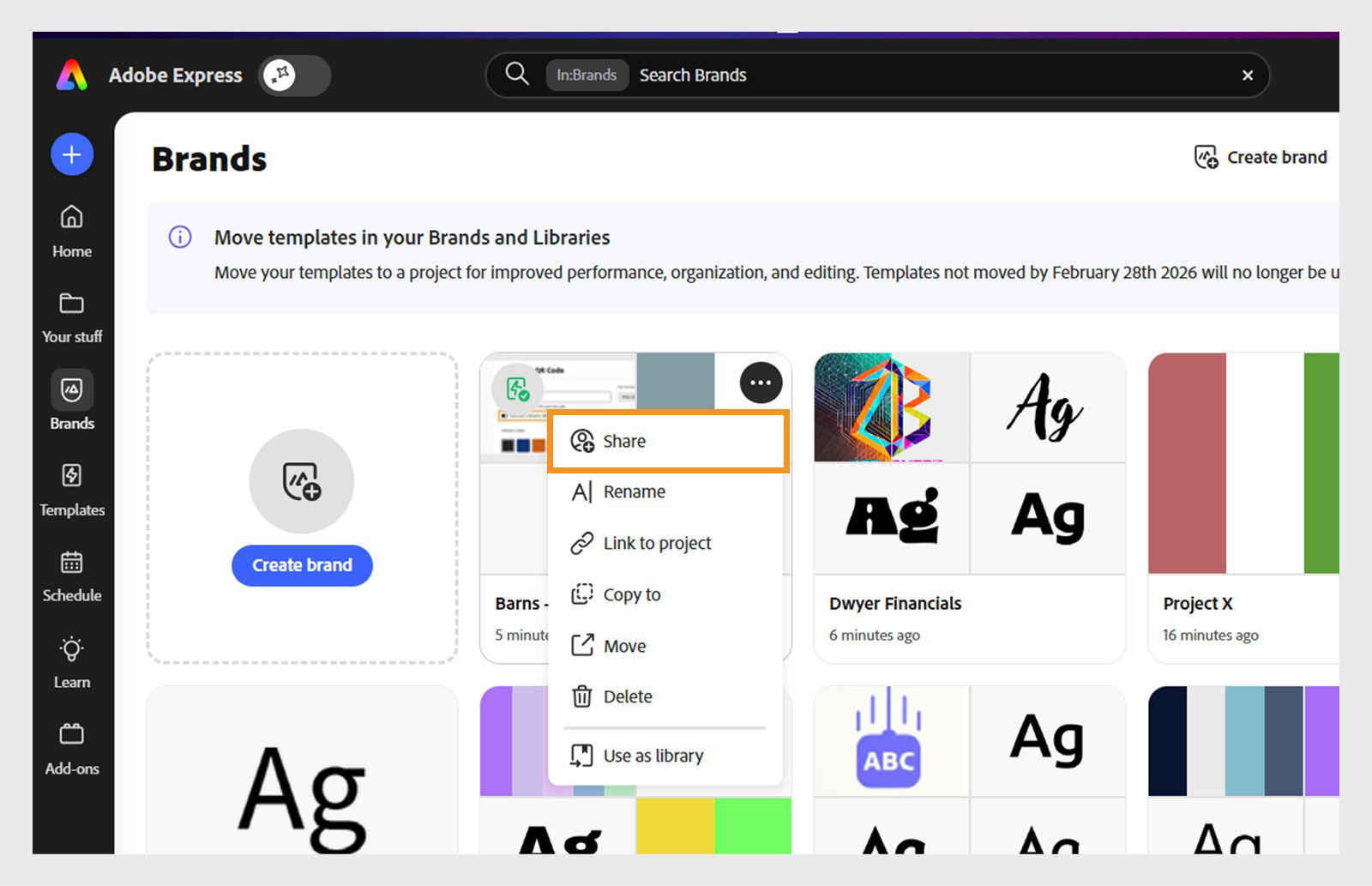Open Your stuff folder in sidebar

click(x=72, y=317)
